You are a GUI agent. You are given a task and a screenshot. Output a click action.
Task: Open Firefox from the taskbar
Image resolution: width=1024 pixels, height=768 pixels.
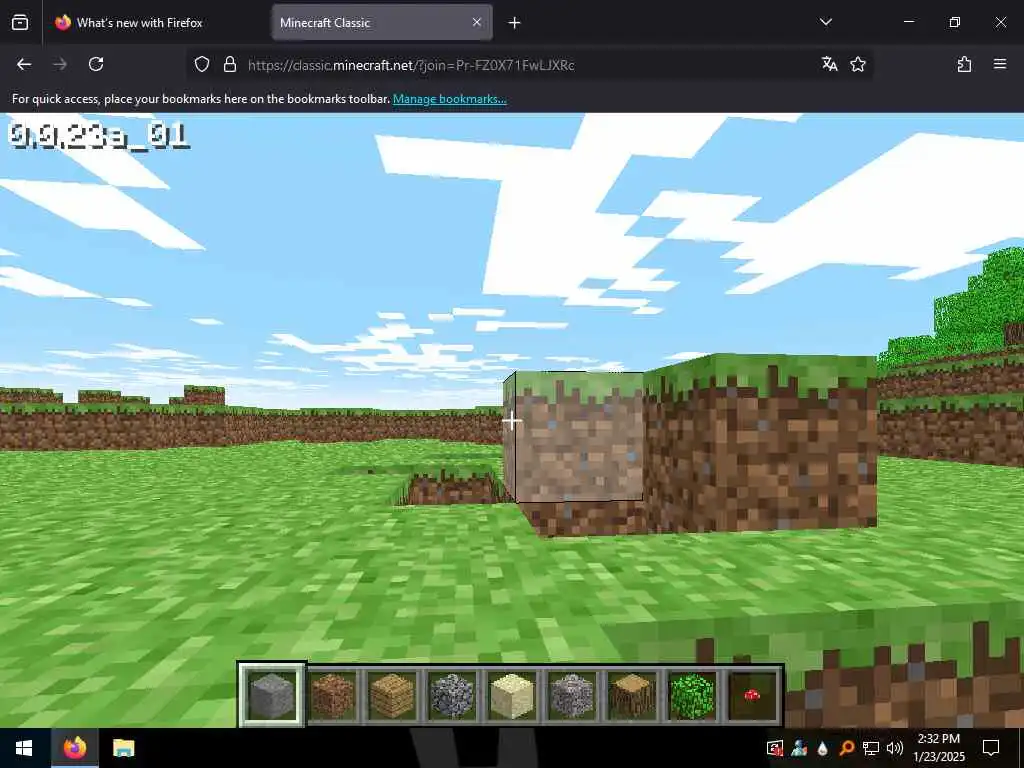pyautogui.click(x=75, y=748)
